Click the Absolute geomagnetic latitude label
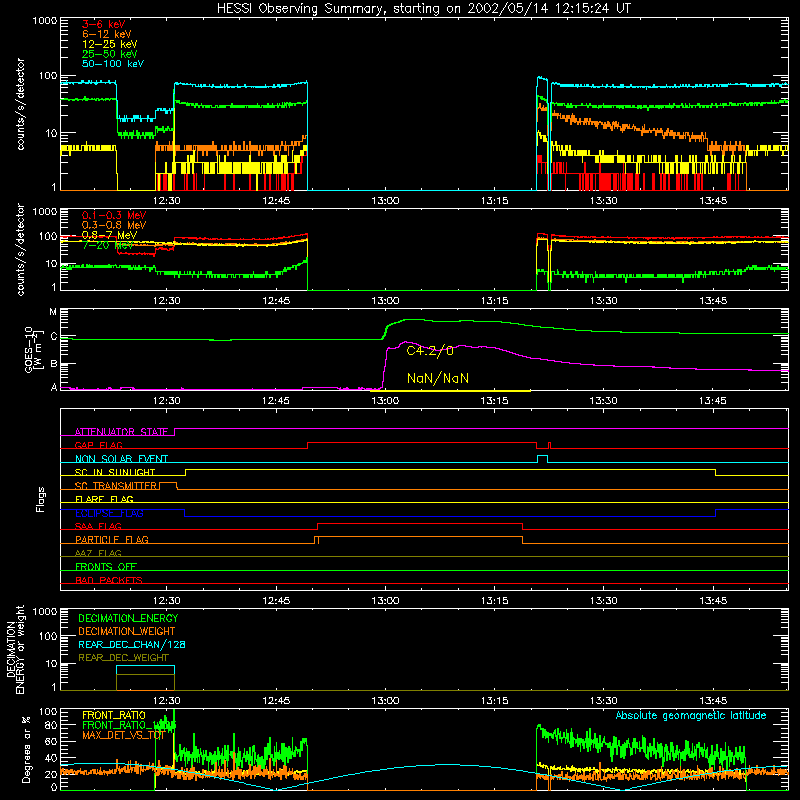Screen dimensions: 800x800 click(x=691, y=715)
